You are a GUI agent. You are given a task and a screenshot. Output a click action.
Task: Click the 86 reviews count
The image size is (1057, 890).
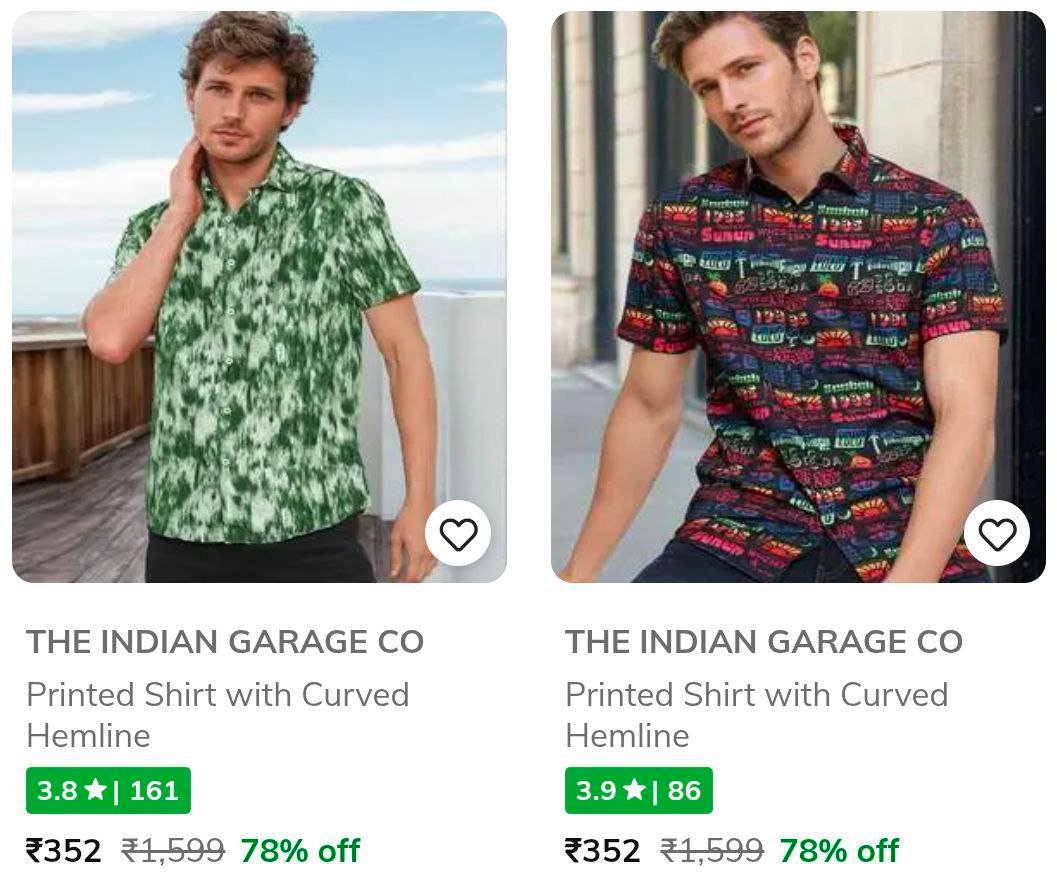pyautogui.click(x=684, y=791)
